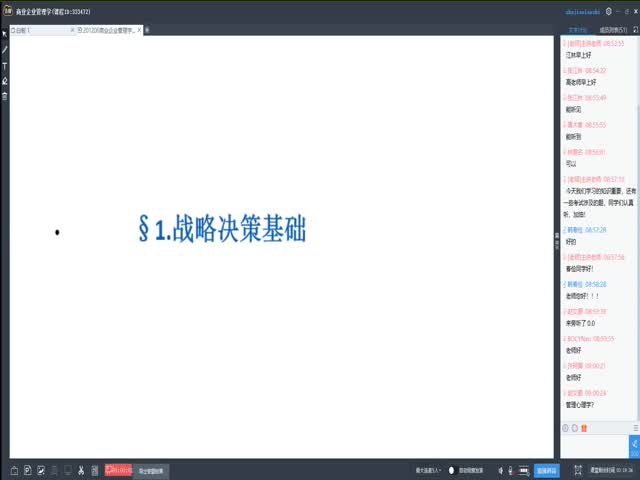Open the 最大连麦人 dropdown

429,471
